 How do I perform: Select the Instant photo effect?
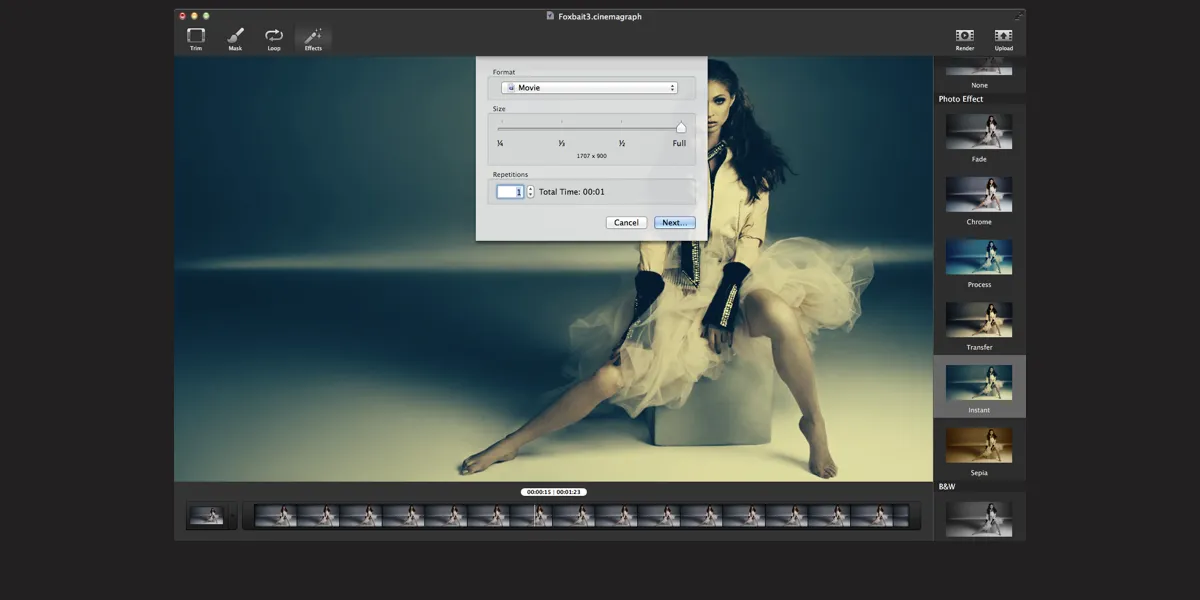pos(979,387)
